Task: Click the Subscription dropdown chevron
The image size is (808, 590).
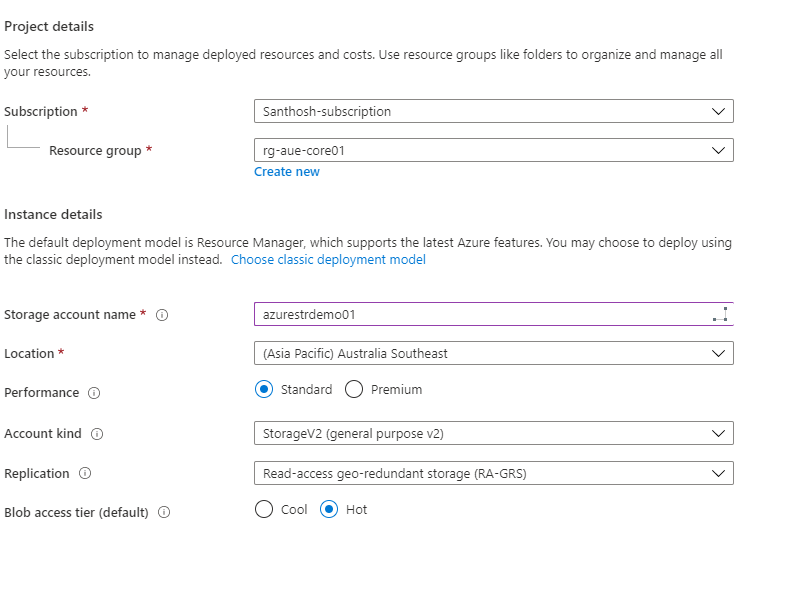Action: coord(718,111)
